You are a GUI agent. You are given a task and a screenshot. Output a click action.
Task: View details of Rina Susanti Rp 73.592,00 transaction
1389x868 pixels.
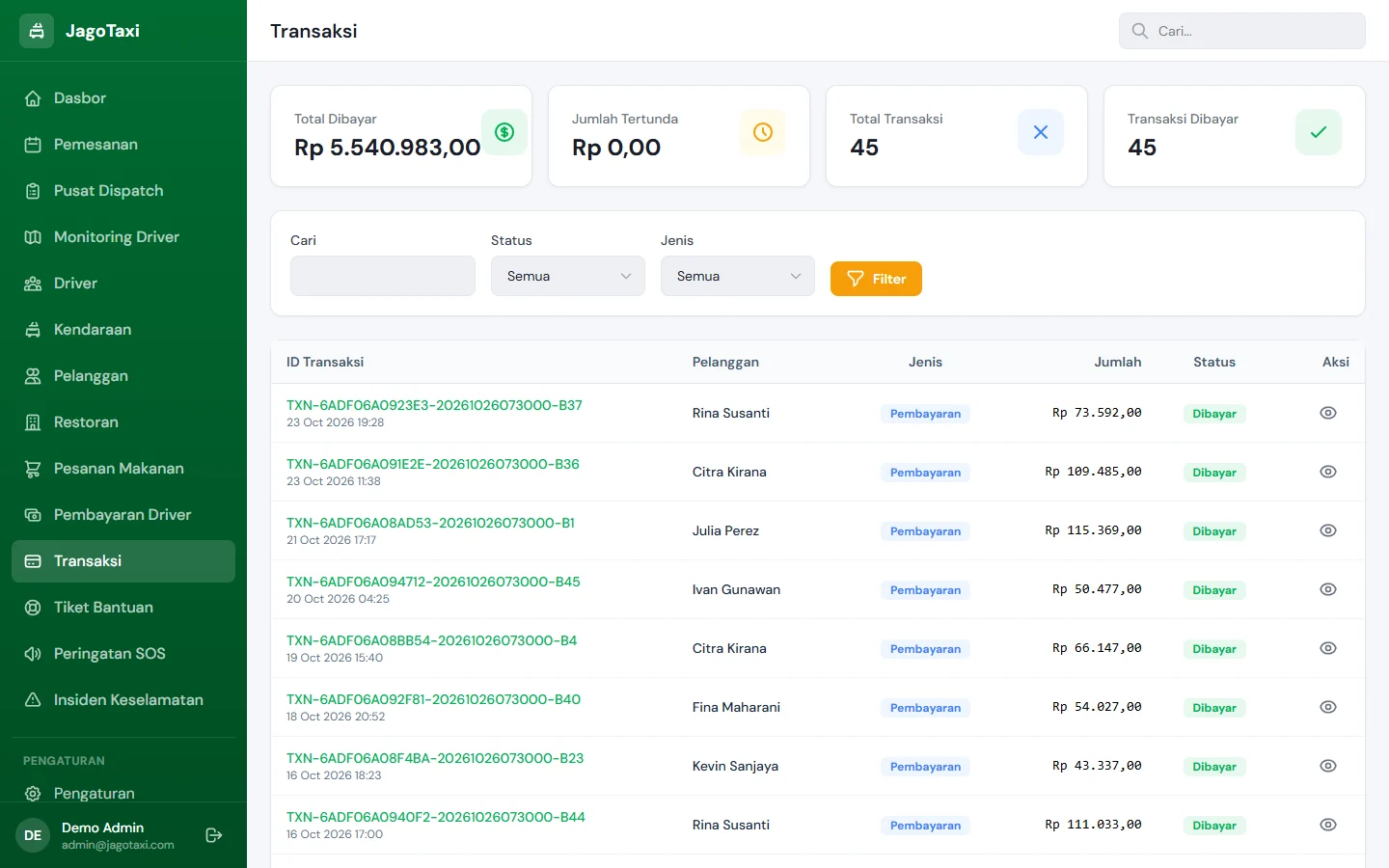click(x=1328, y=413)
